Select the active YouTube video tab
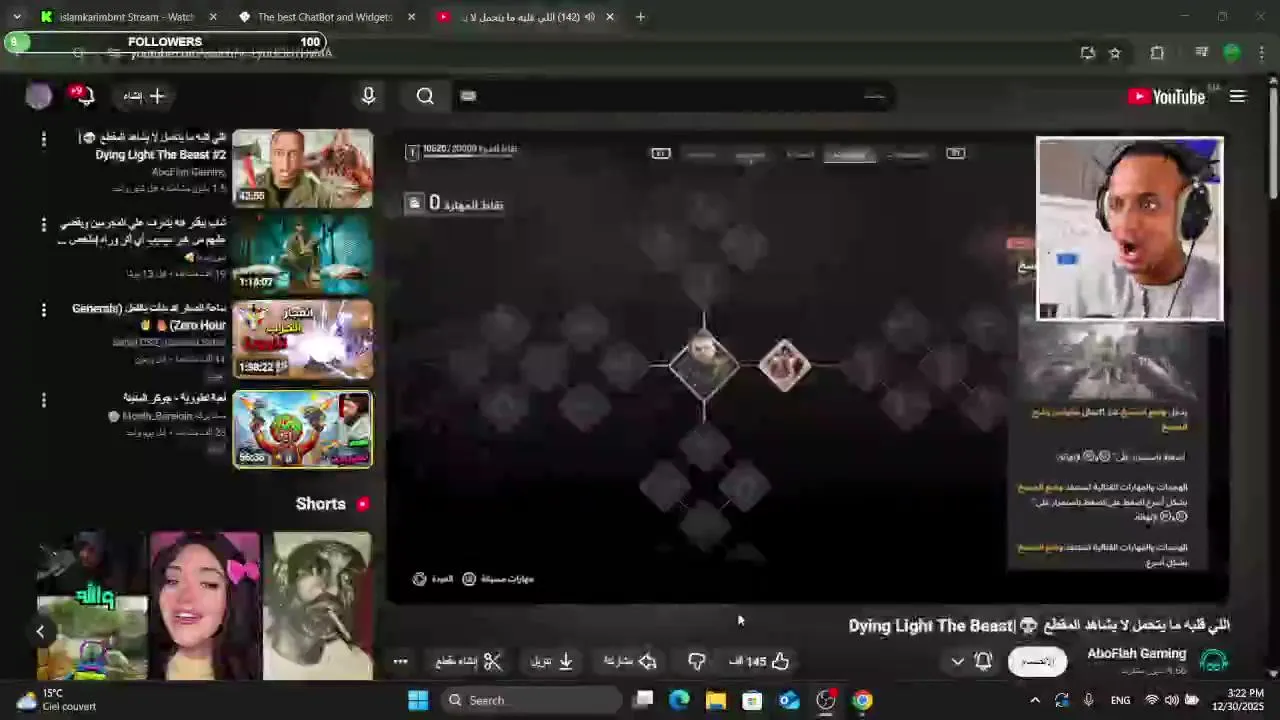Image resolution: width=1280 pixels, height=720 pixels. (527, 17)
